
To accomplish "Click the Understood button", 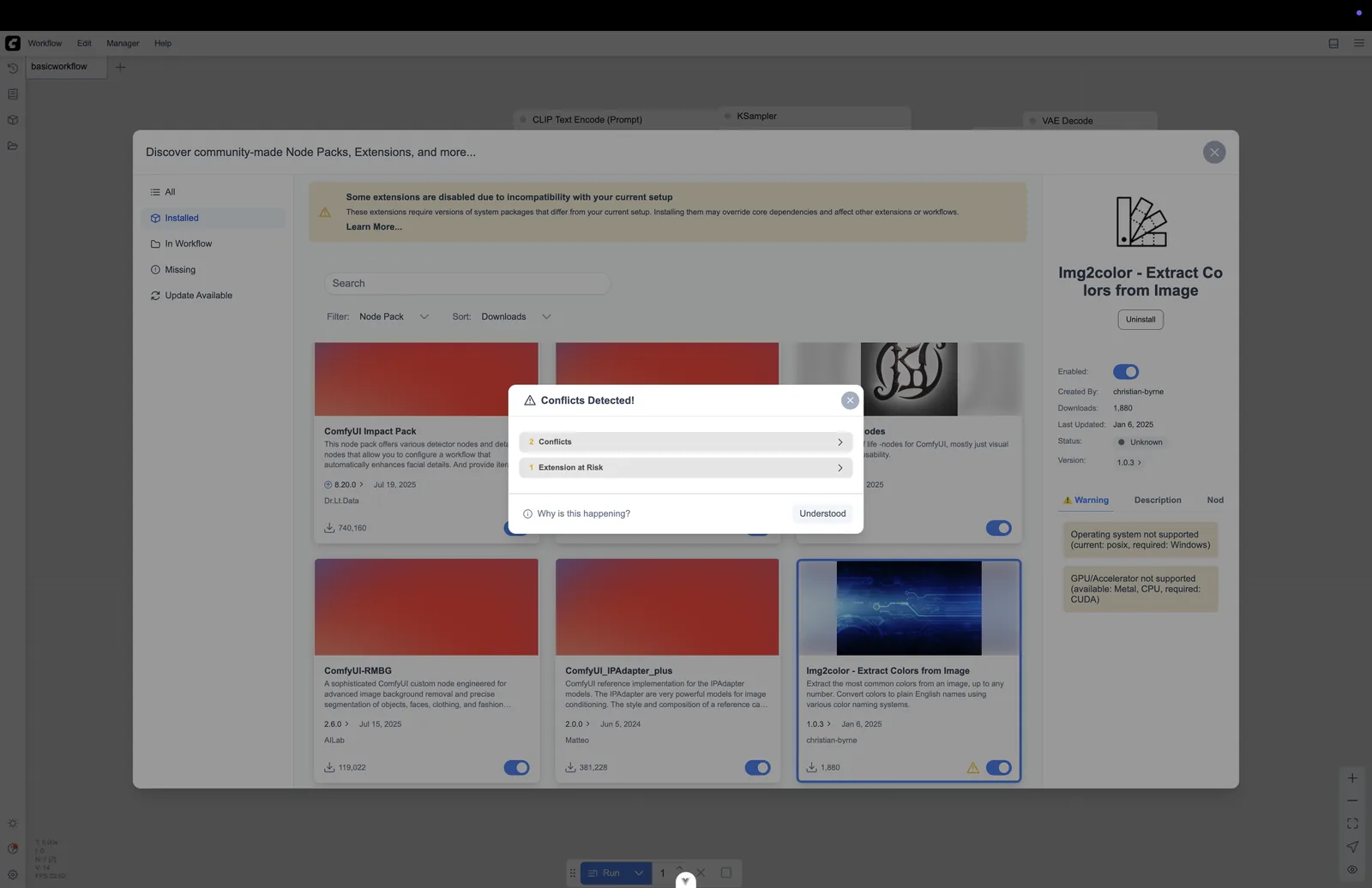I will pyautogui.click(x=822, y=514).
